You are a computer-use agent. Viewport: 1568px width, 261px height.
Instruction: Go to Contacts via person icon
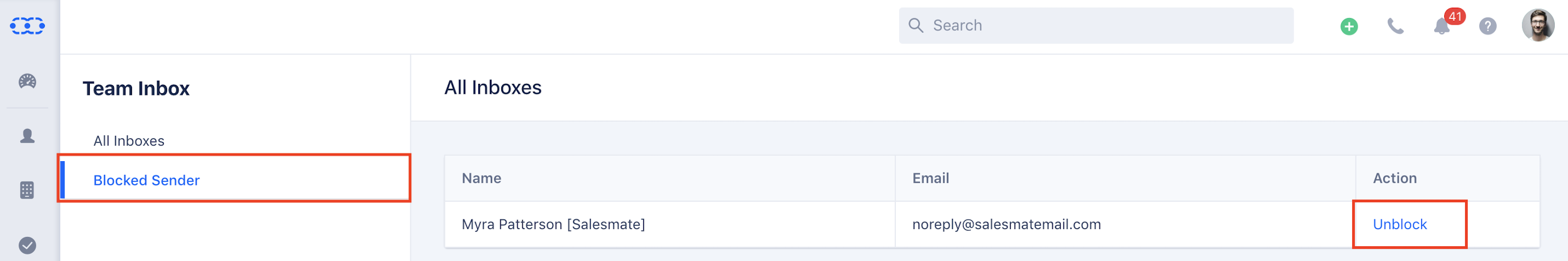click(27, 135)
